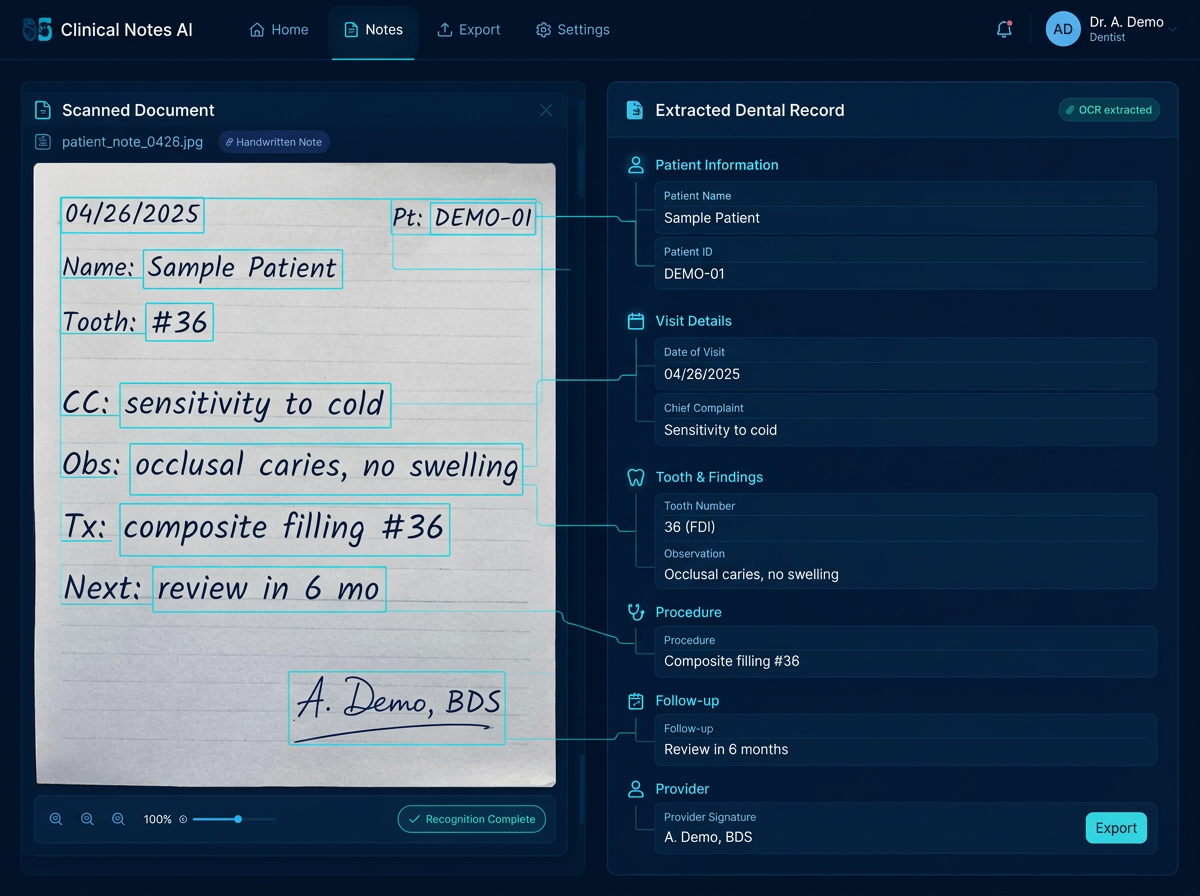Open the Export tab in top navigation

pyautogui.click(x=469, y=30)
